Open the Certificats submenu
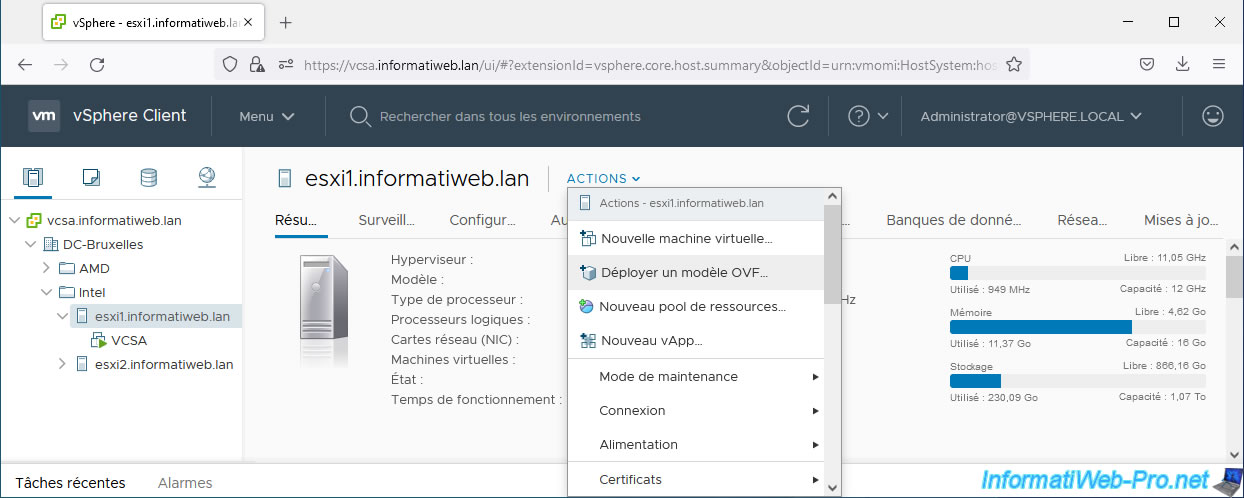Viewport: 1244px width, 498px height. click(x=695, y=479)
